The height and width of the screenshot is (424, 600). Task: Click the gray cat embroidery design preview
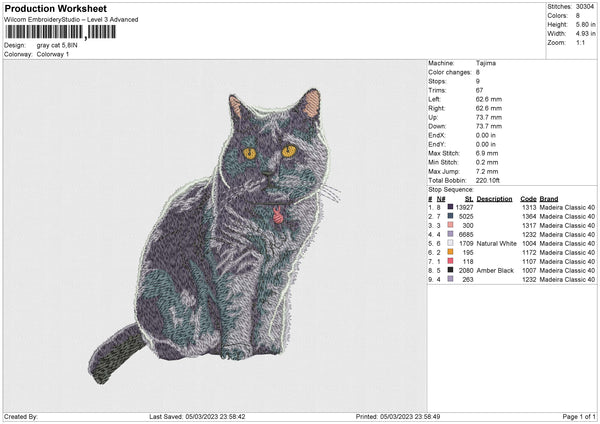pos(215,236)
